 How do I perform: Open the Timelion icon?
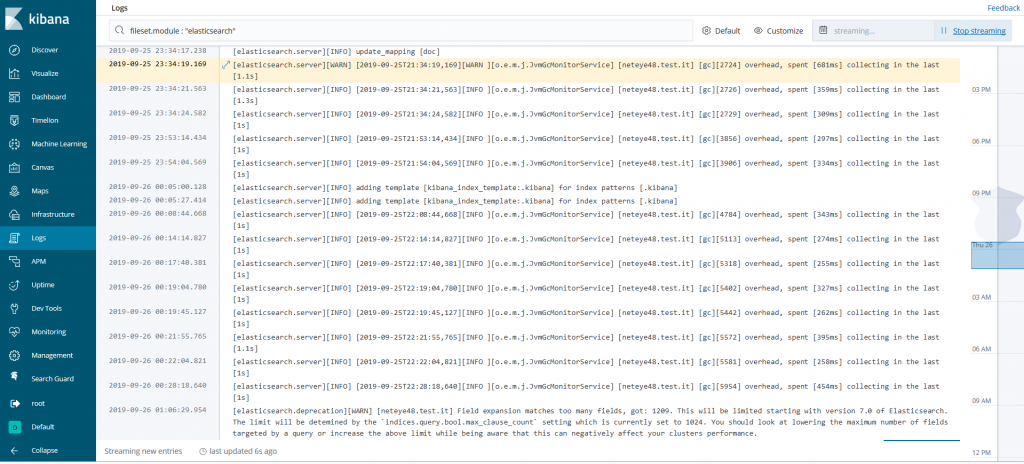(15, 120)
